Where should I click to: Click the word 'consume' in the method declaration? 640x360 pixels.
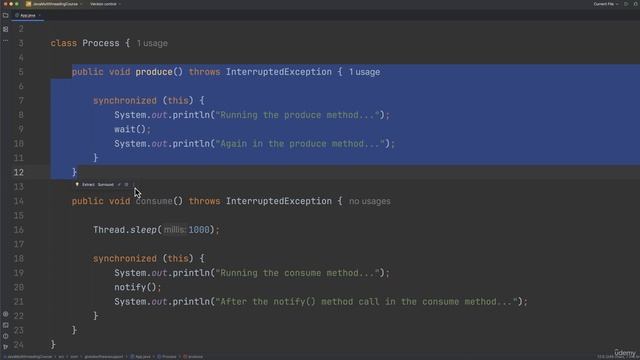pos(154,201)
